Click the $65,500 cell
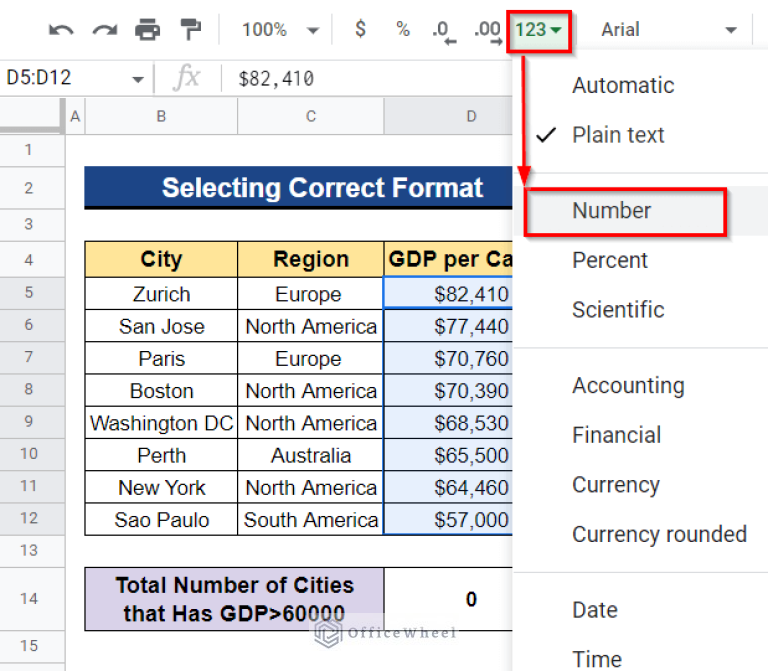Screen dimensions: 768x671 click(x=448, y=455)
